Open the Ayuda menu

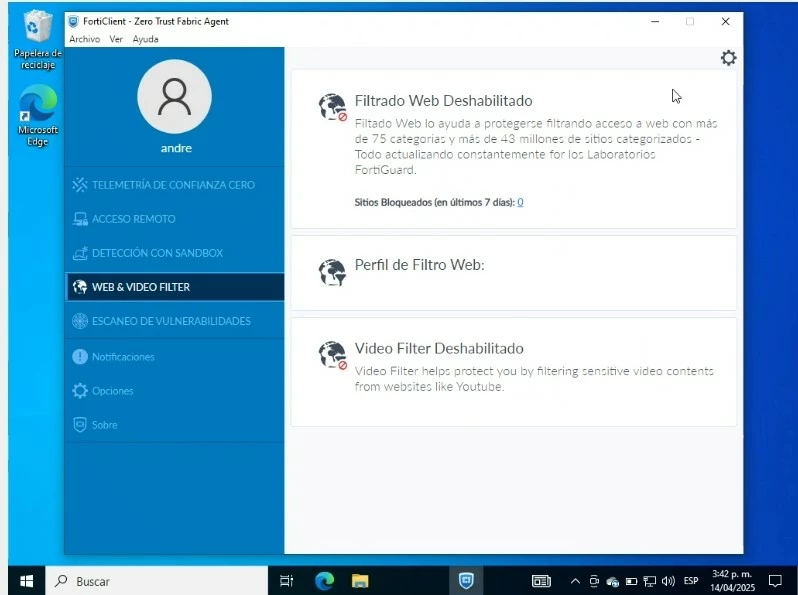pos(146,39)
